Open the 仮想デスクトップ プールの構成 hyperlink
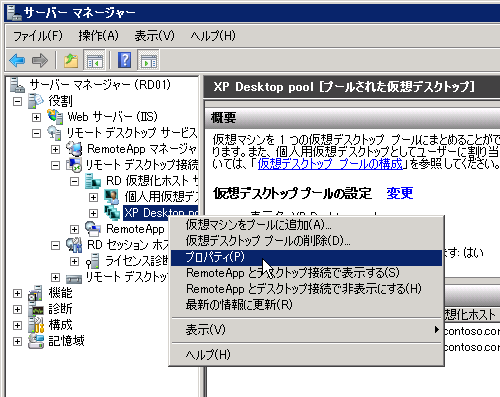 (x=330, y=164)
